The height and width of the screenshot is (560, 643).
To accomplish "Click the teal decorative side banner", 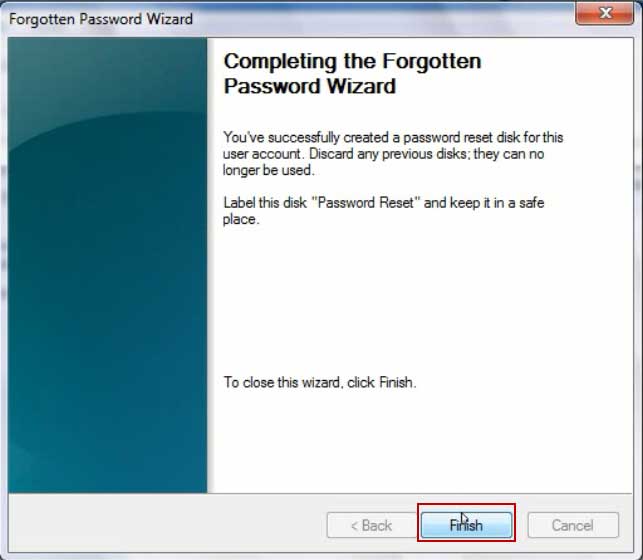I will point(107,265).
